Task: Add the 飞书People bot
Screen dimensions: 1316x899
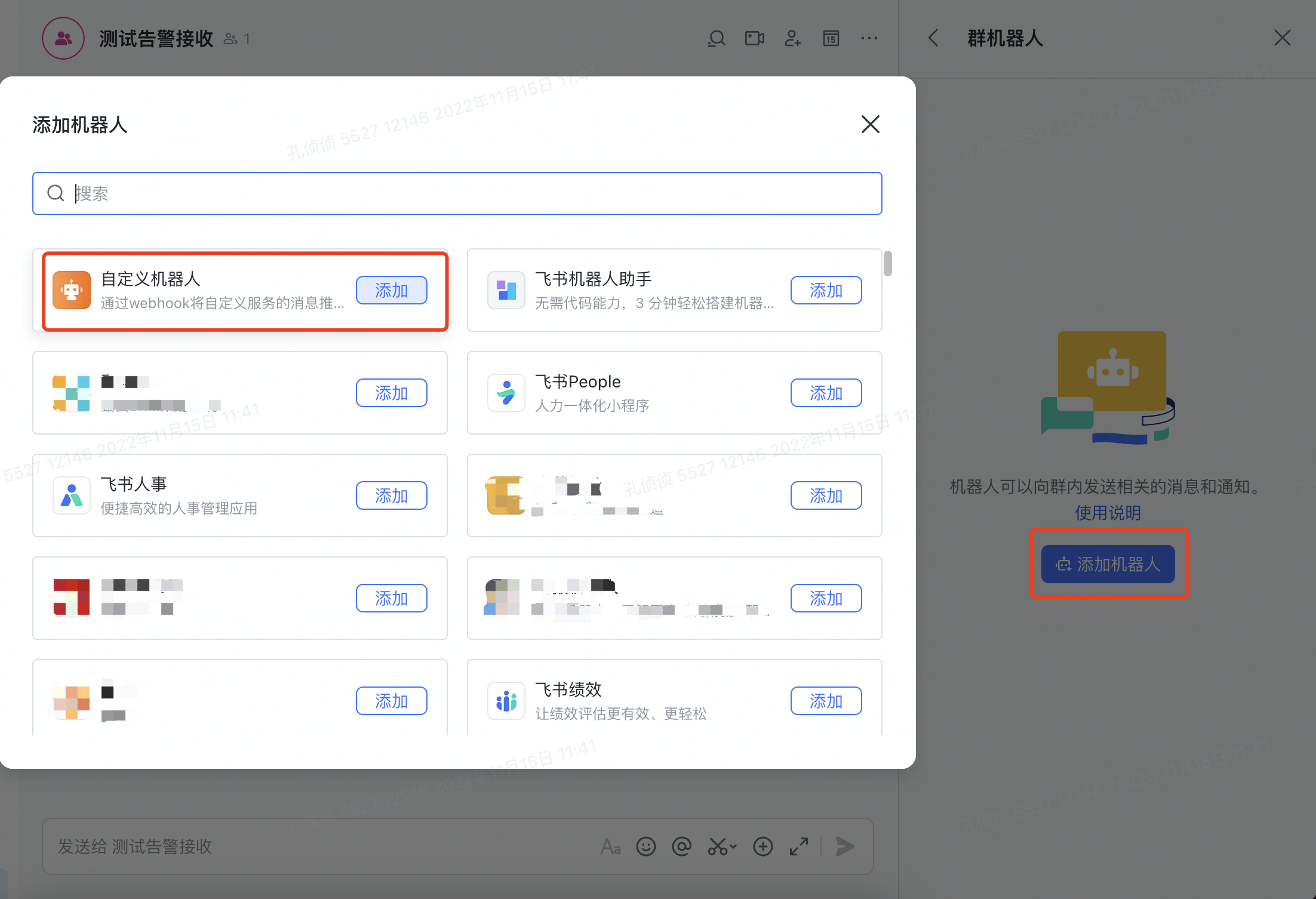Action: (x=826, y=393)
